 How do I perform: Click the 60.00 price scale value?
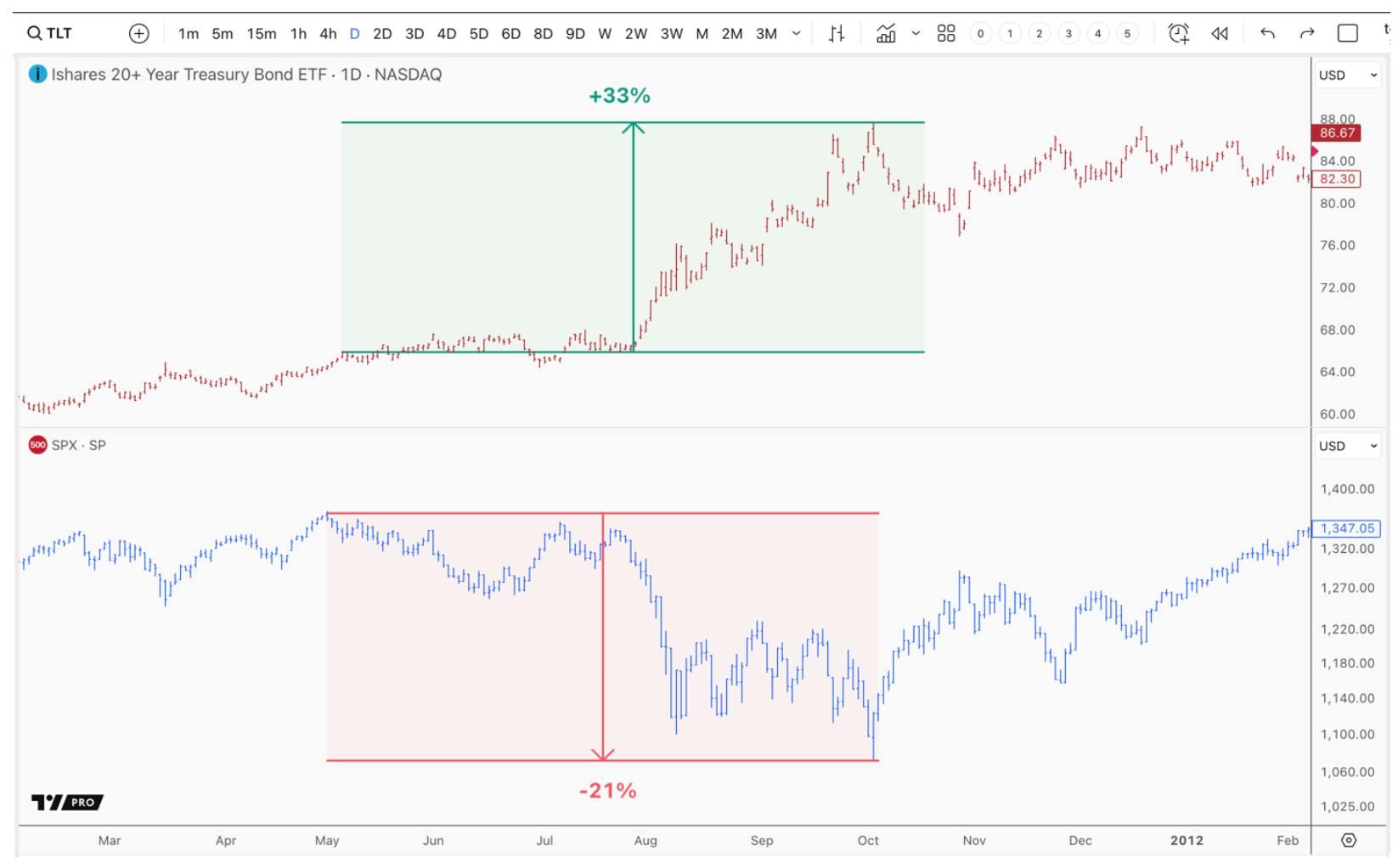click(1338, 414)
